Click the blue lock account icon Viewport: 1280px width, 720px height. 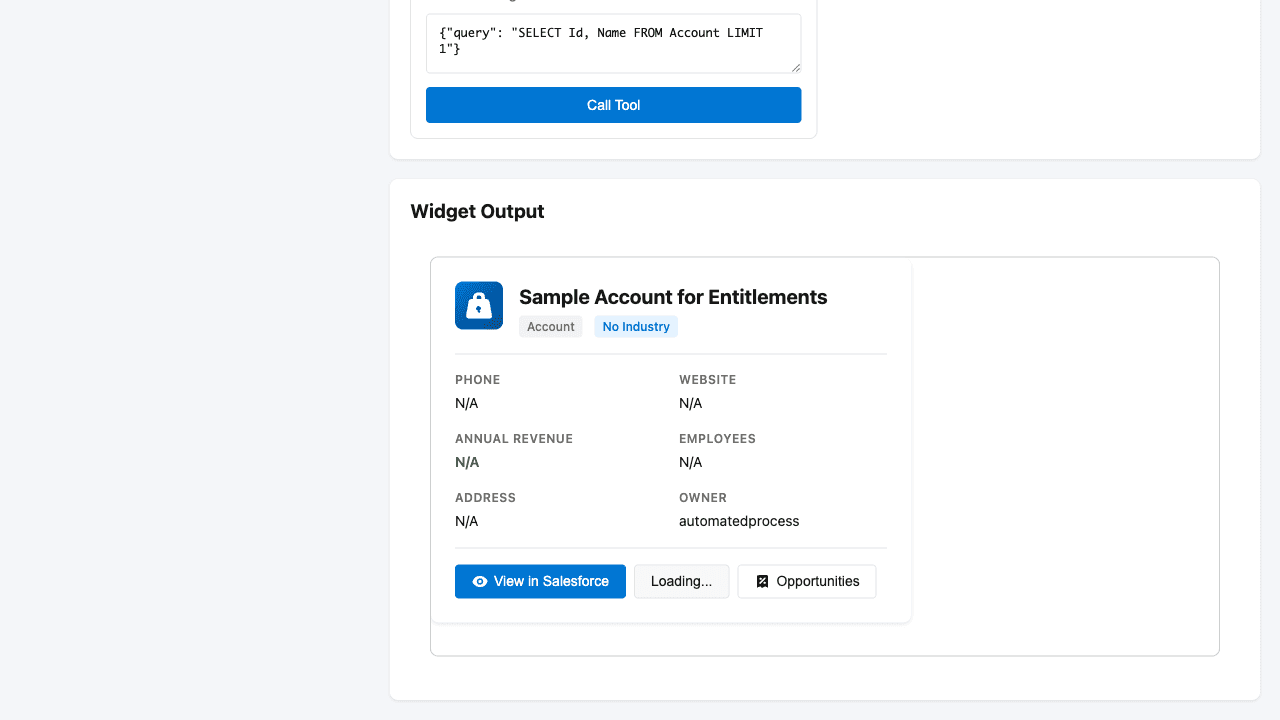(x=479, y=305)
